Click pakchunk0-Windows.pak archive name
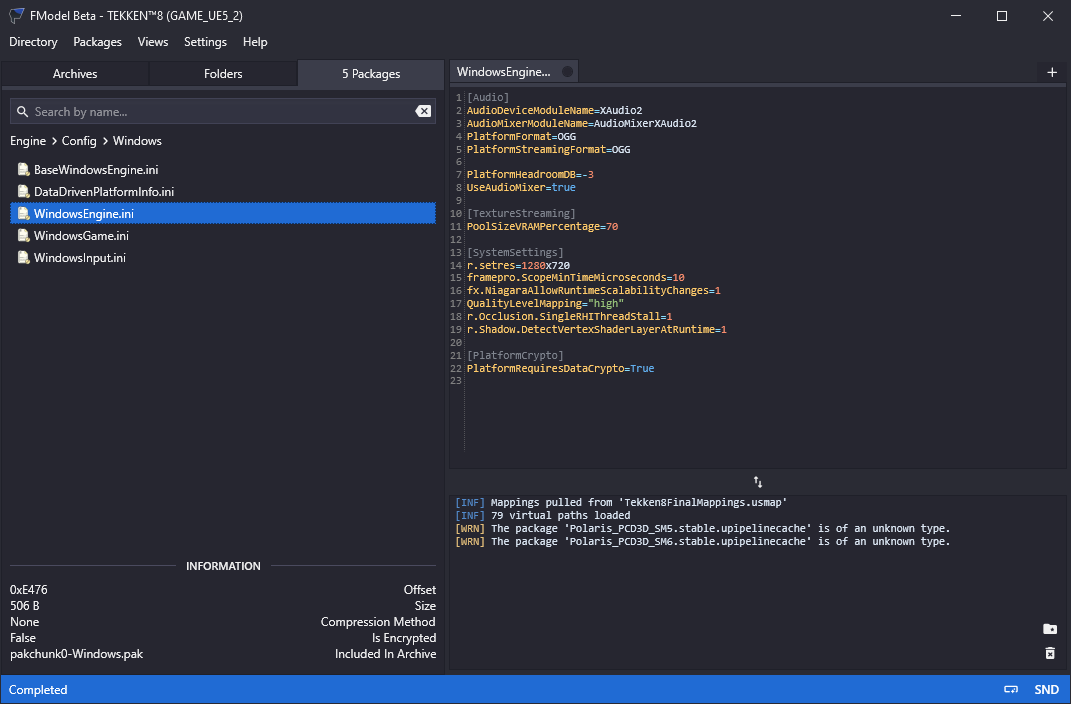Screen dimensions: 1071x704 click(x=76, y=653)
